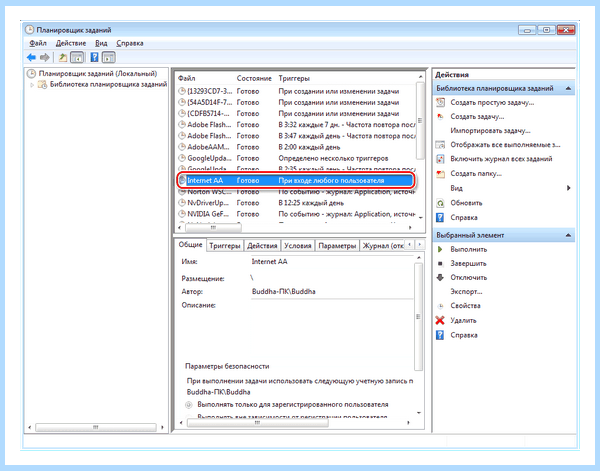Image resolution: width=600 pixels, height=471 pixels.
Task: Click the 'Создать задачу...' icon
Action: click(440, 117)
